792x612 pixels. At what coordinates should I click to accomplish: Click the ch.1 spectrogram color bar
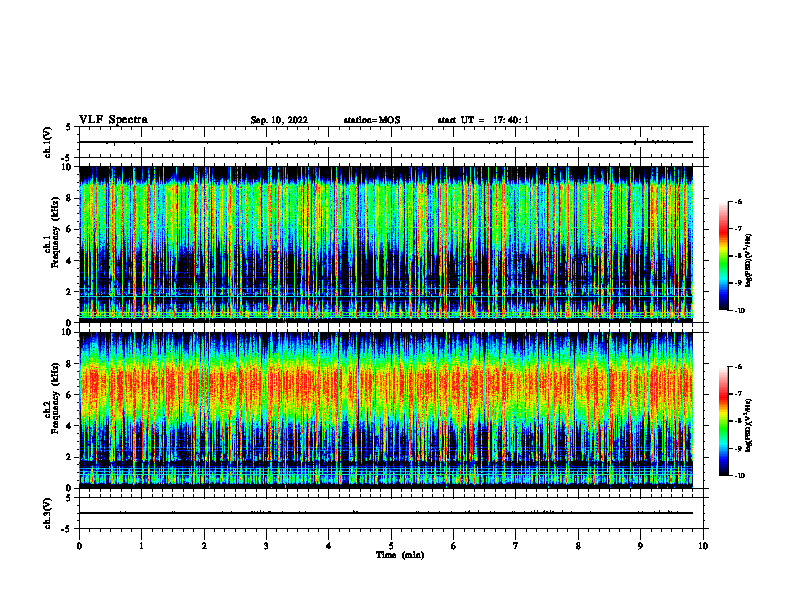pyautogui.click(x=723, y=256)
